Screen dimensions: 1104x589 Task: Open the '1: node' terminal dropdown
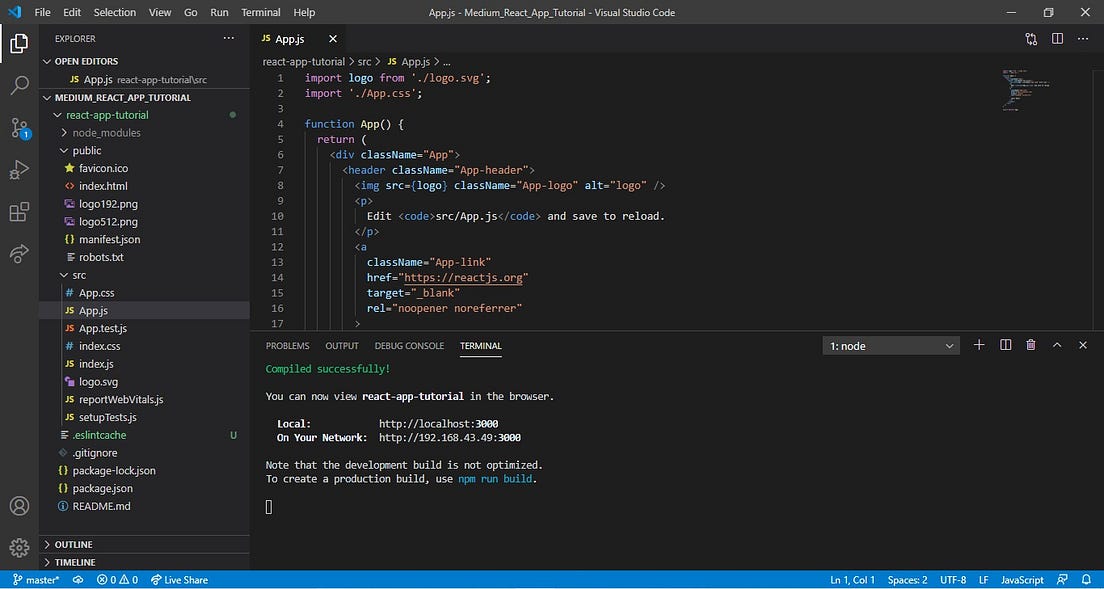pyautogui.click(x=889, y=345)
